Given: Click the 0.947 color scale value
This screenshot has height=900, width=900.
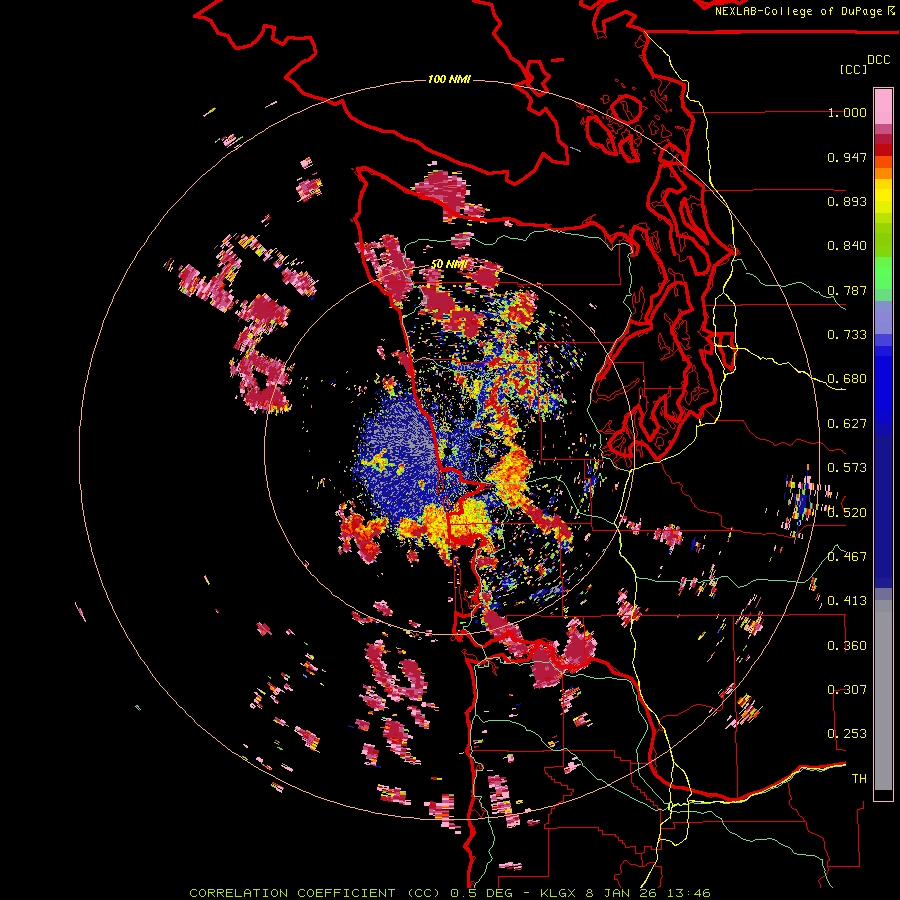Looking at the screenshot, I should (847, 157).
